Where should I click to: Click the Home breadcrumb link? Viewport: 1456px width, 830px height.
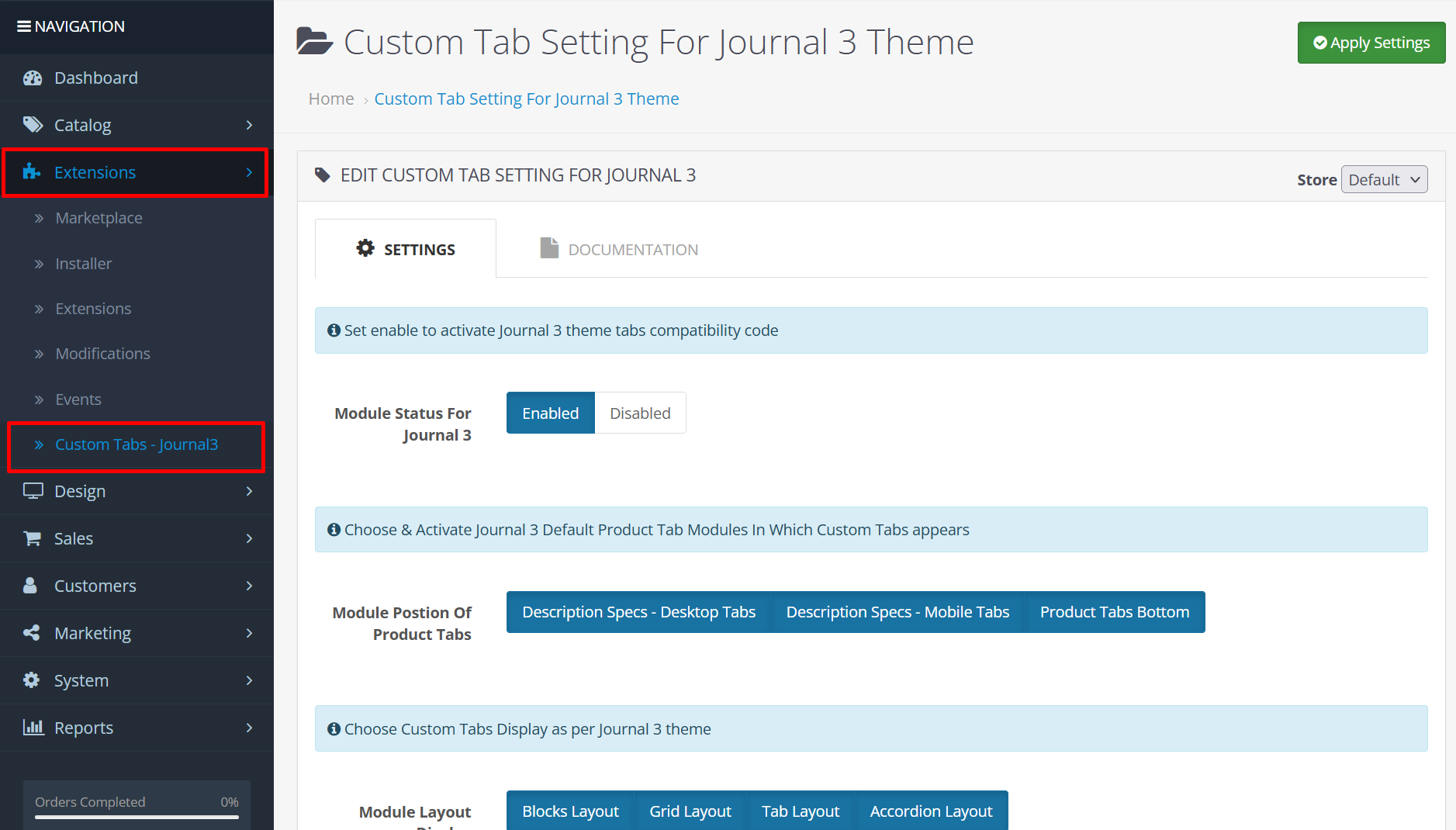331,99
